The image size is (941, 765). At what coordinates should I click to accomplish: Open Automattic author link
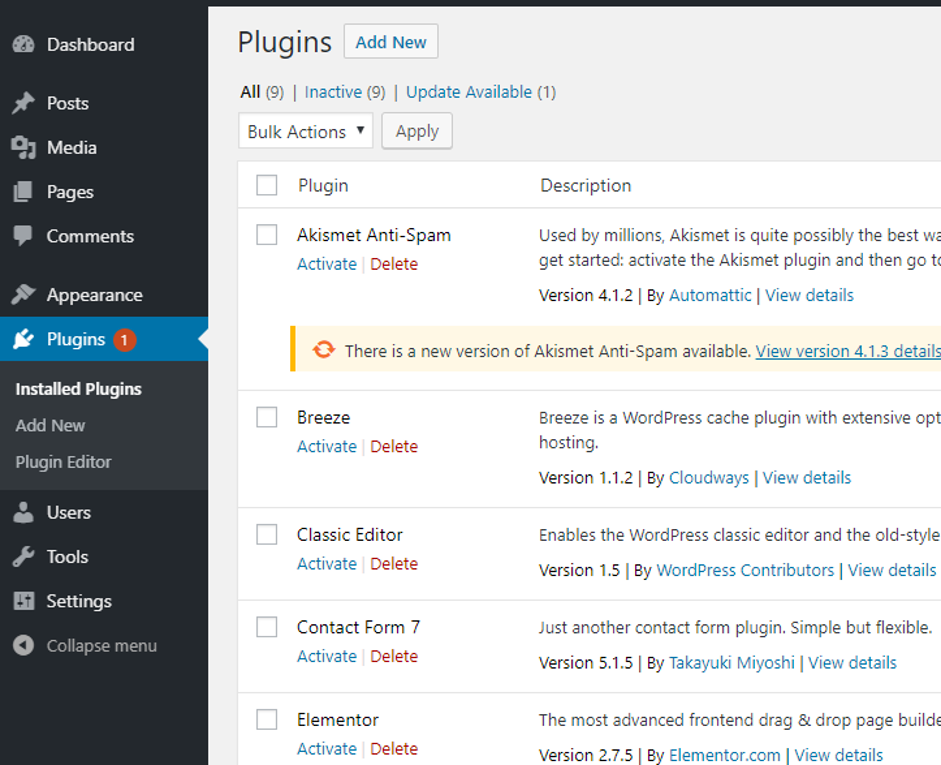[710, 295]
